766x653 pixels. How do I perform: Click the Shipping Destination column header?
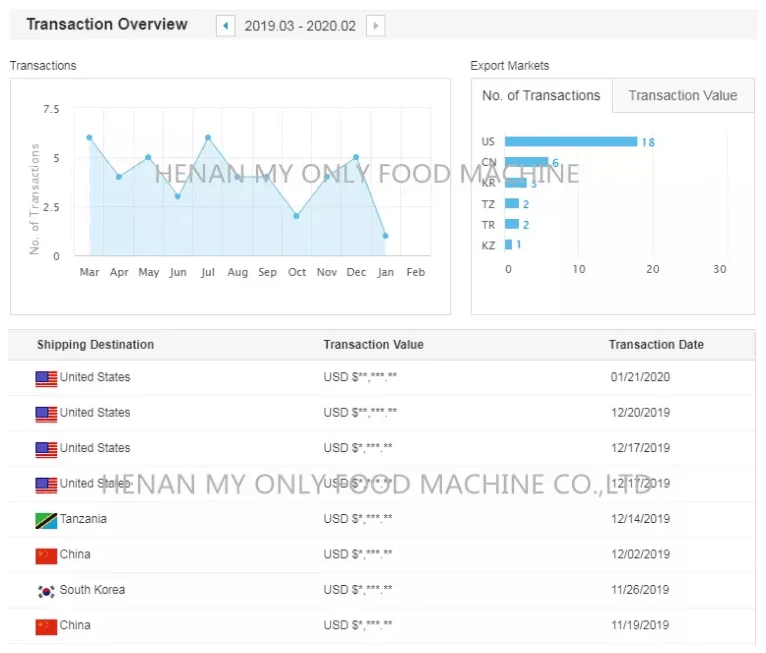click(95, 345)
